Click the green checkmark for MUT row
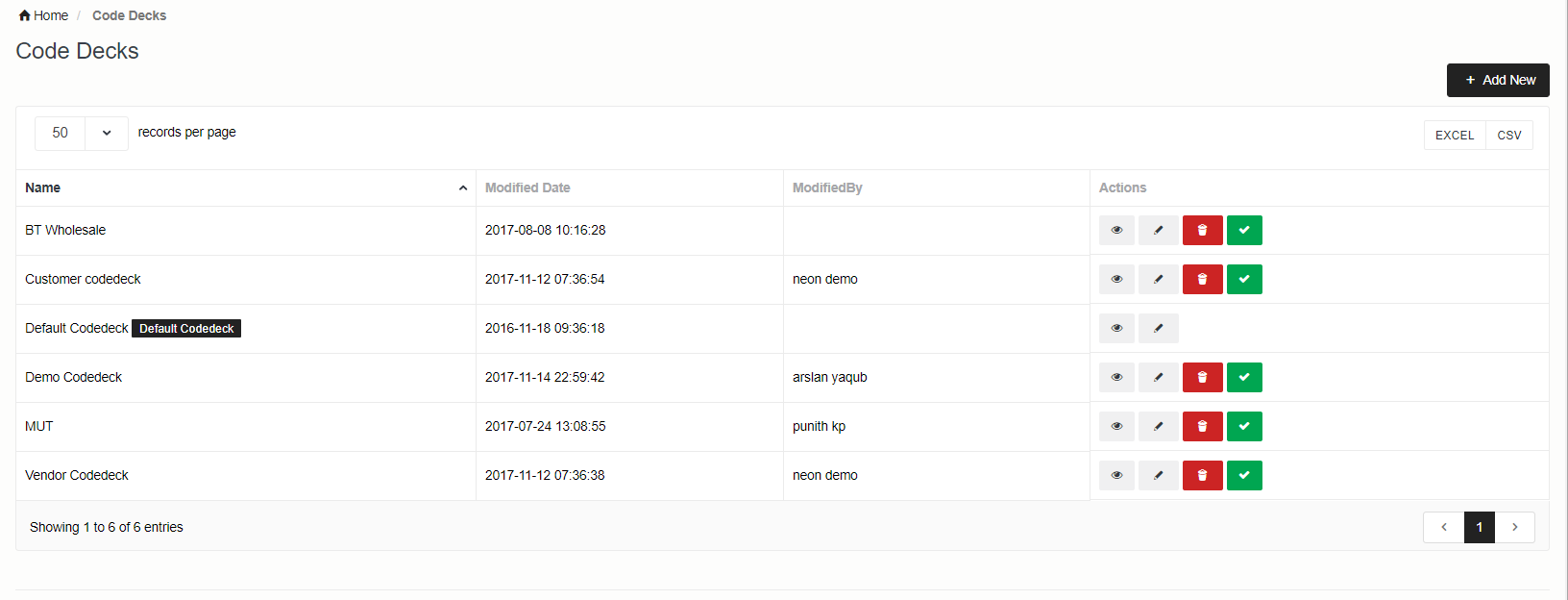Image resolution: width=1568 pixels, height=600 pixels. tap(1244, 427)
